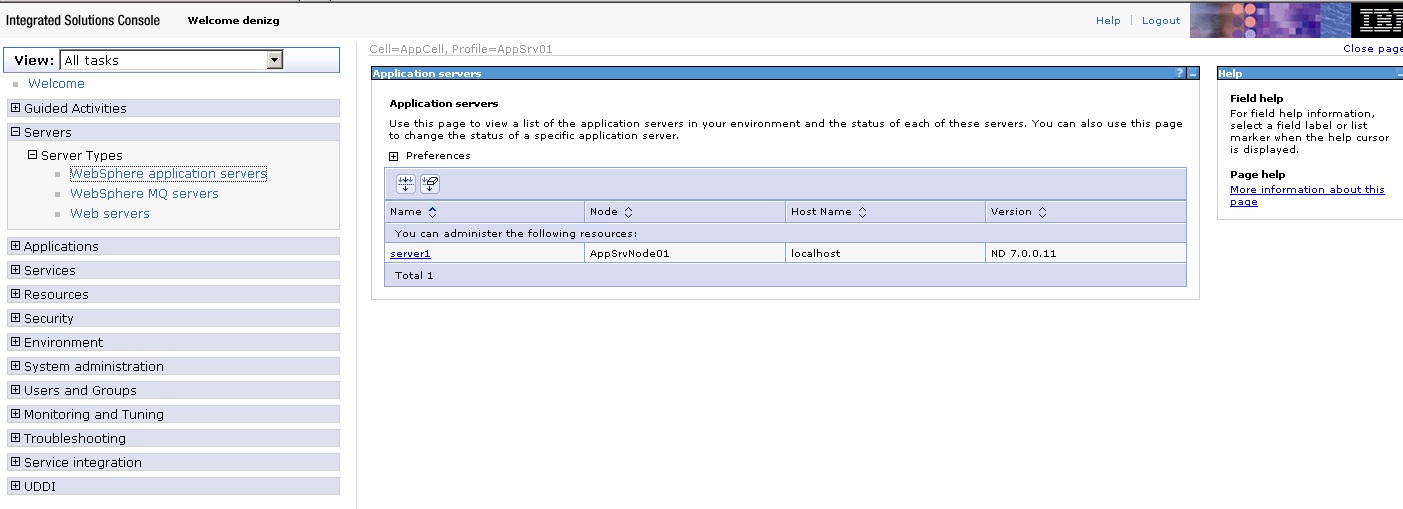
Task: Click the Logout link in the header
Action: click(1161, 21)
